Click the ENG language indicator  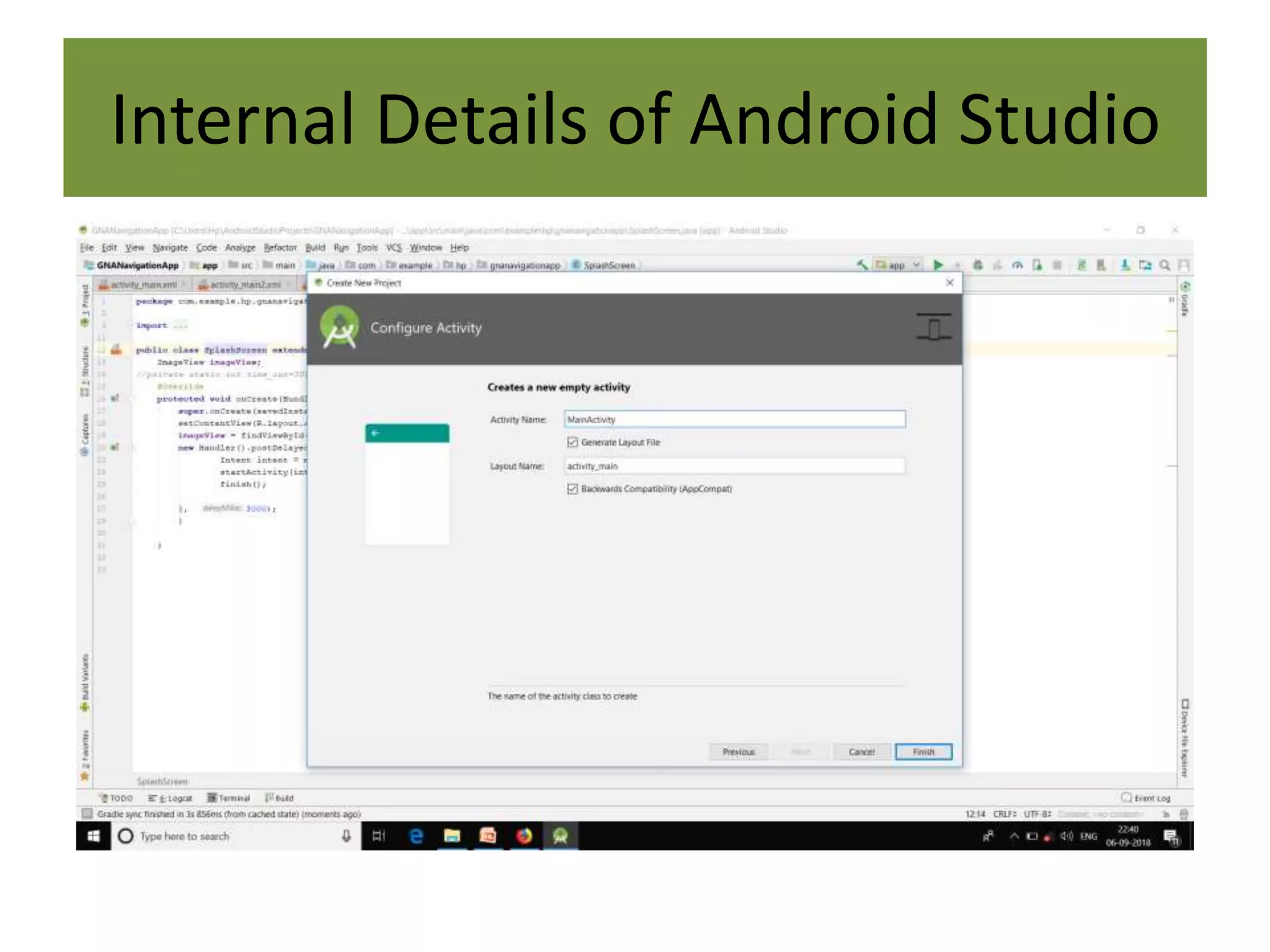point(1088,836)
